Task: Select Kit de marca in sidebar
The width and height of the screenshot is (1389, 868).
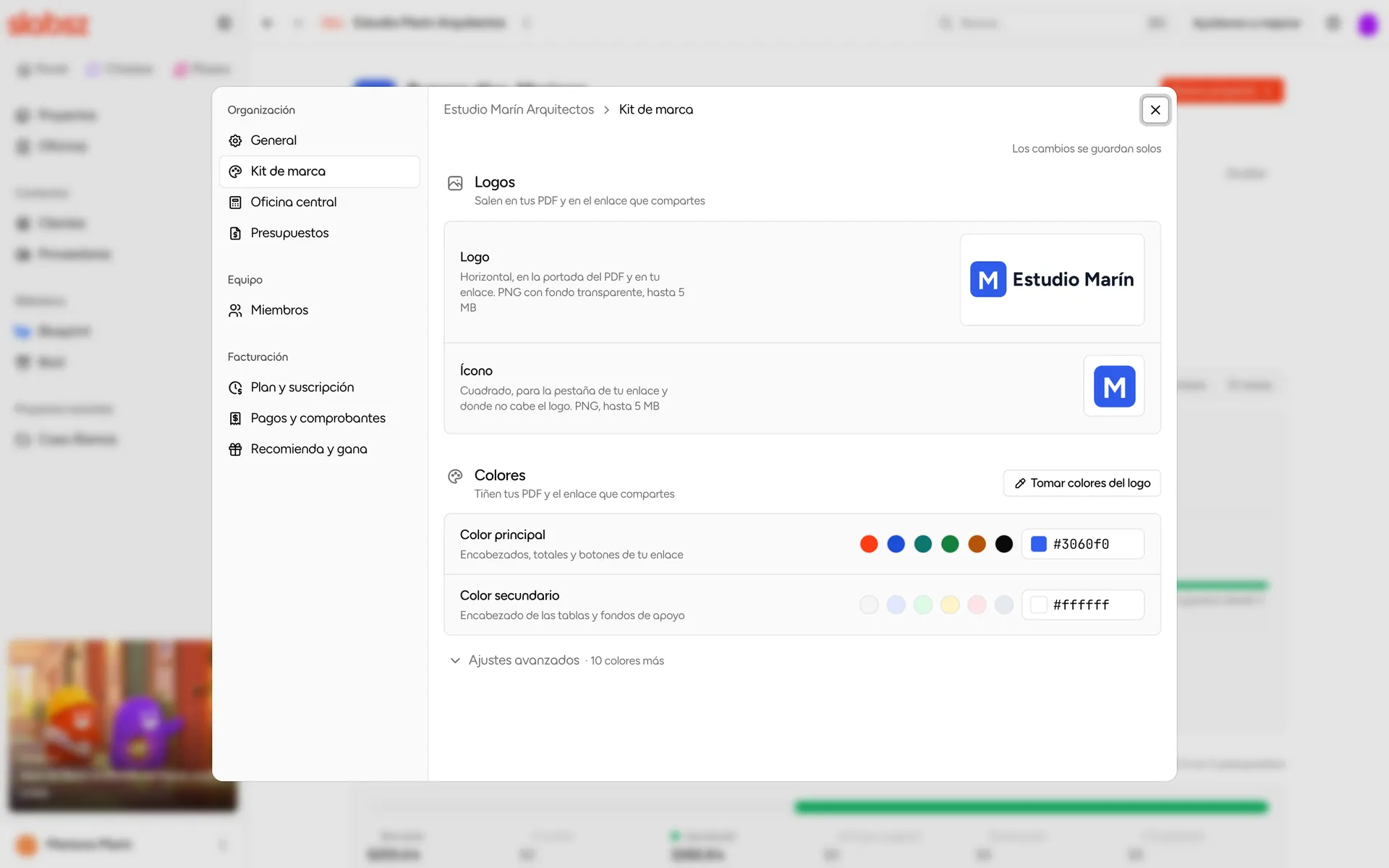Action: [x=319, y=171]
